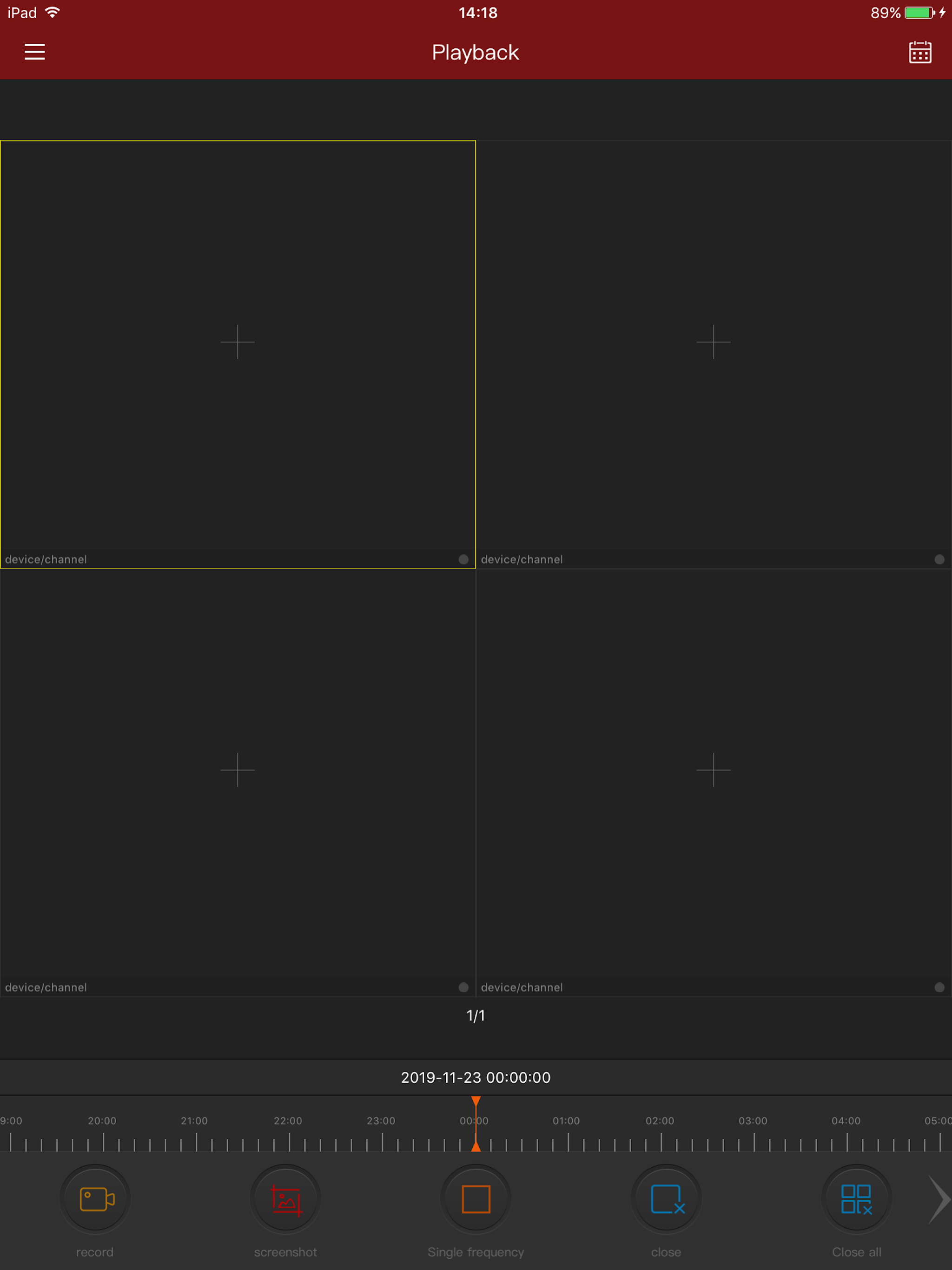
Task: Take a screenshot with screenshot icon
Action: pyautogui.click(x=285, y=1199)
